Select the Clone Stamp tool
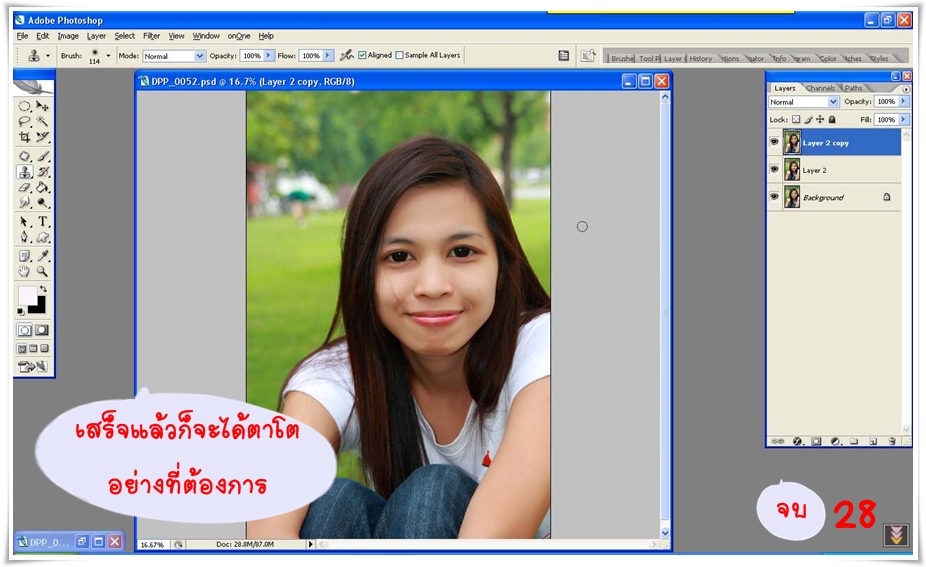Viewport: 926px width, 567px height. coord(24,172)
